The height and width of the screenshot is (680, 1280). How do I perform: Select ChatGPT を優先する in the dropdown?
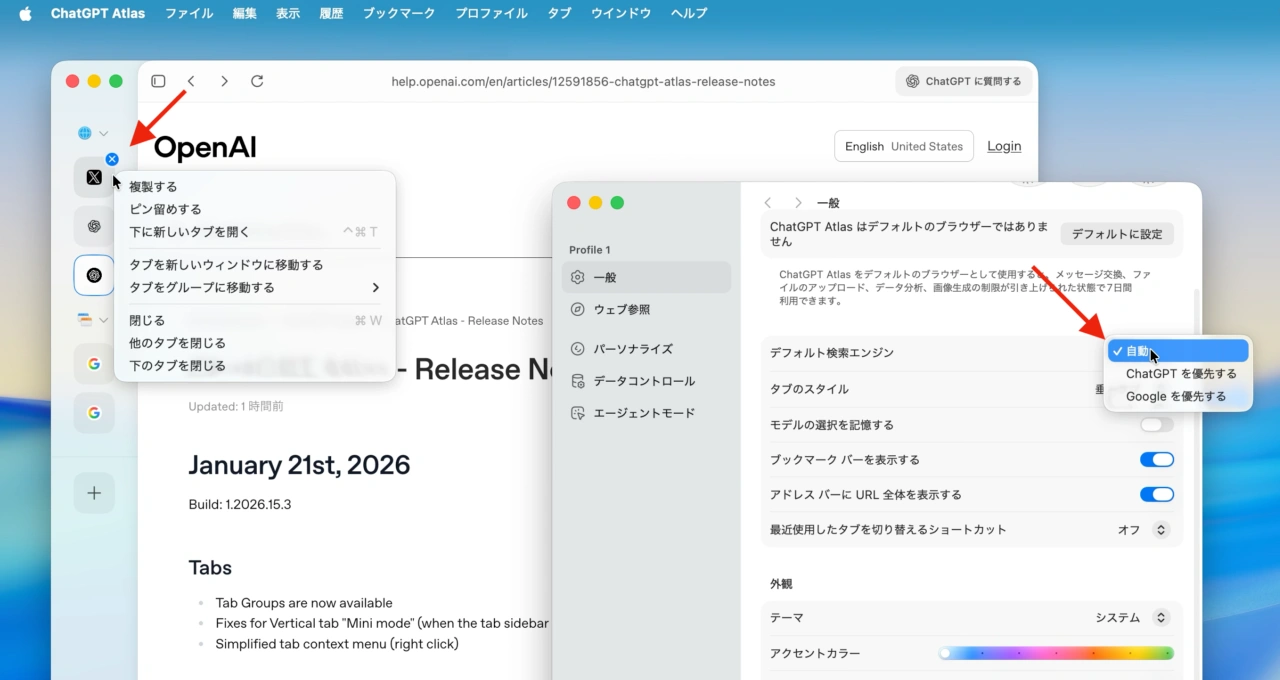[1178, 373]
